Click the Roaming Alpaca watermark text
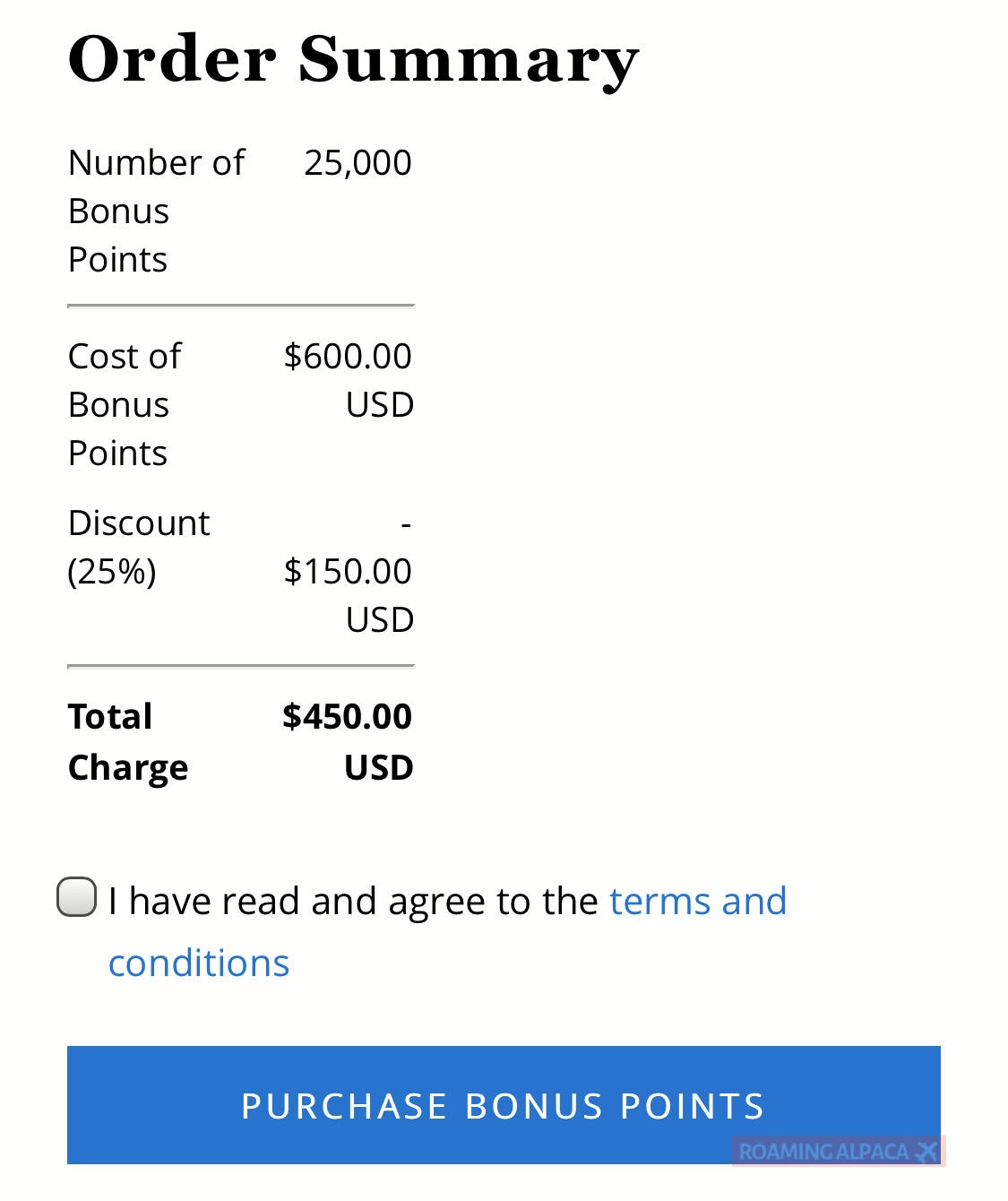 coord(823,1152)
